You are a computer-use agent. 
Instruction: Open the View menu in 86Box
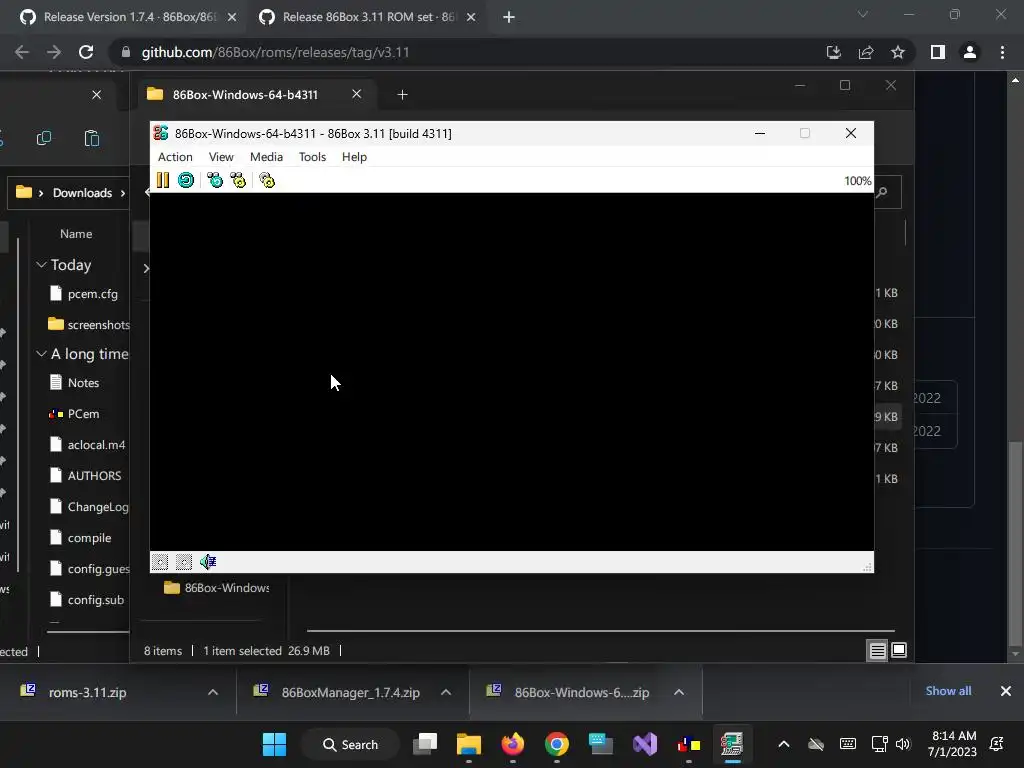tap(221, 157)
